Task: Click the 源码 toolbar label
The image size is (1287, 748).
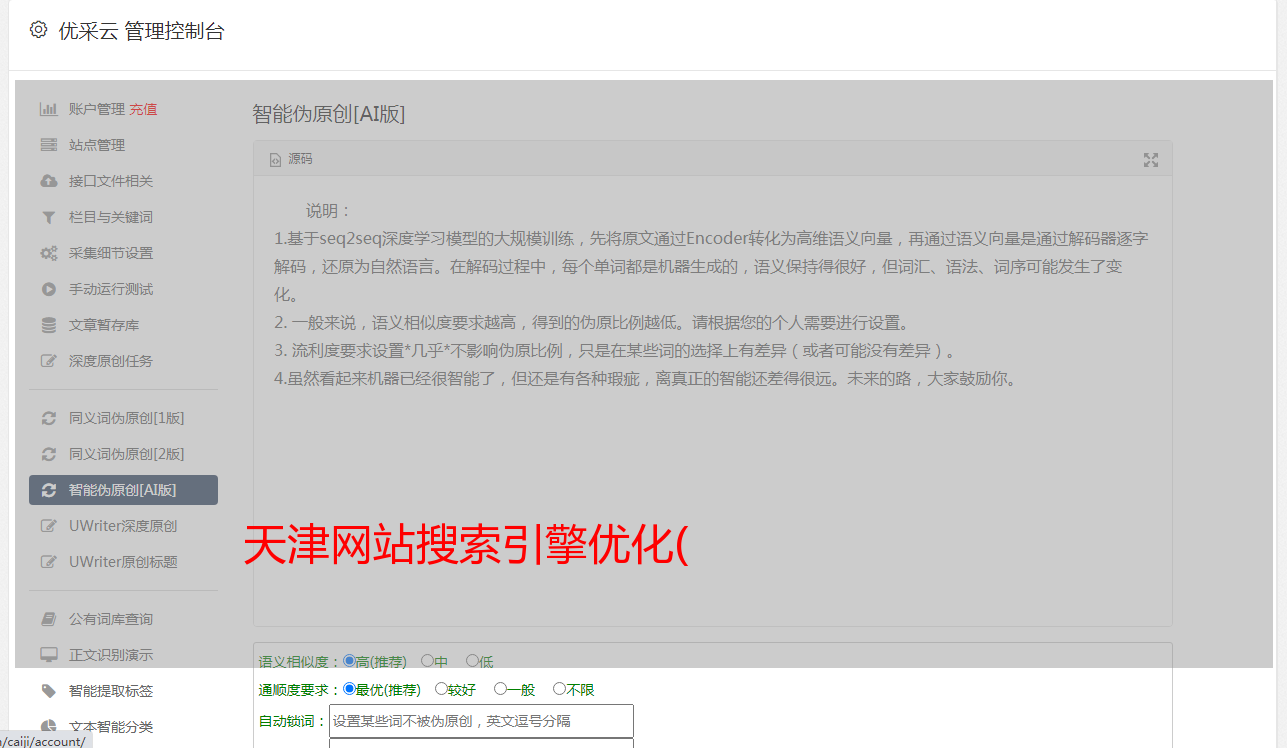Action: [x=300, y=159]
